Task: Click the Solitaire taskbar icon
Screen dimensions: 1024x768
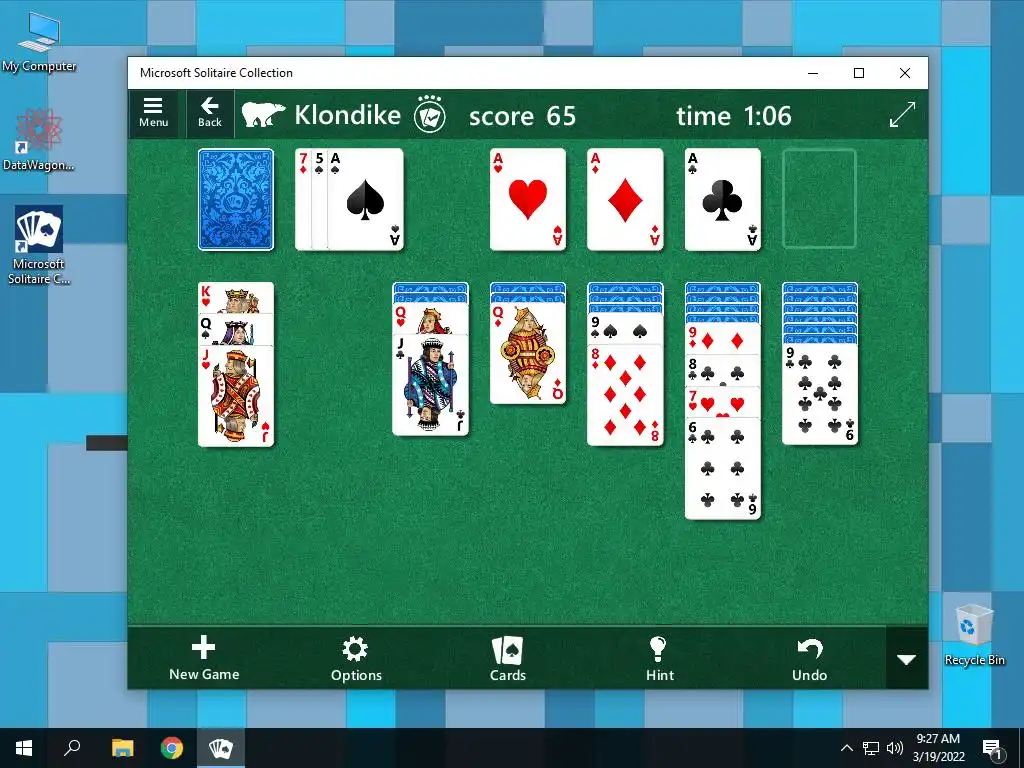Action: pyautogui.click(x=221, y=748)
